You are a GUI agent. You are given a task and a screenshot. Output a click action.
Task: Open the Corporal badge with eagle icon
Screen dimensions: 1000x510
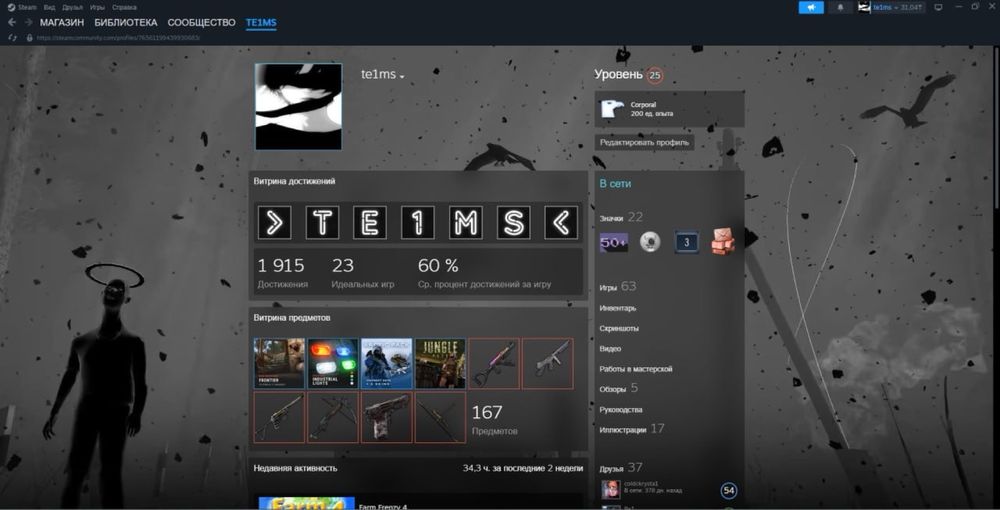coord(669,109)
